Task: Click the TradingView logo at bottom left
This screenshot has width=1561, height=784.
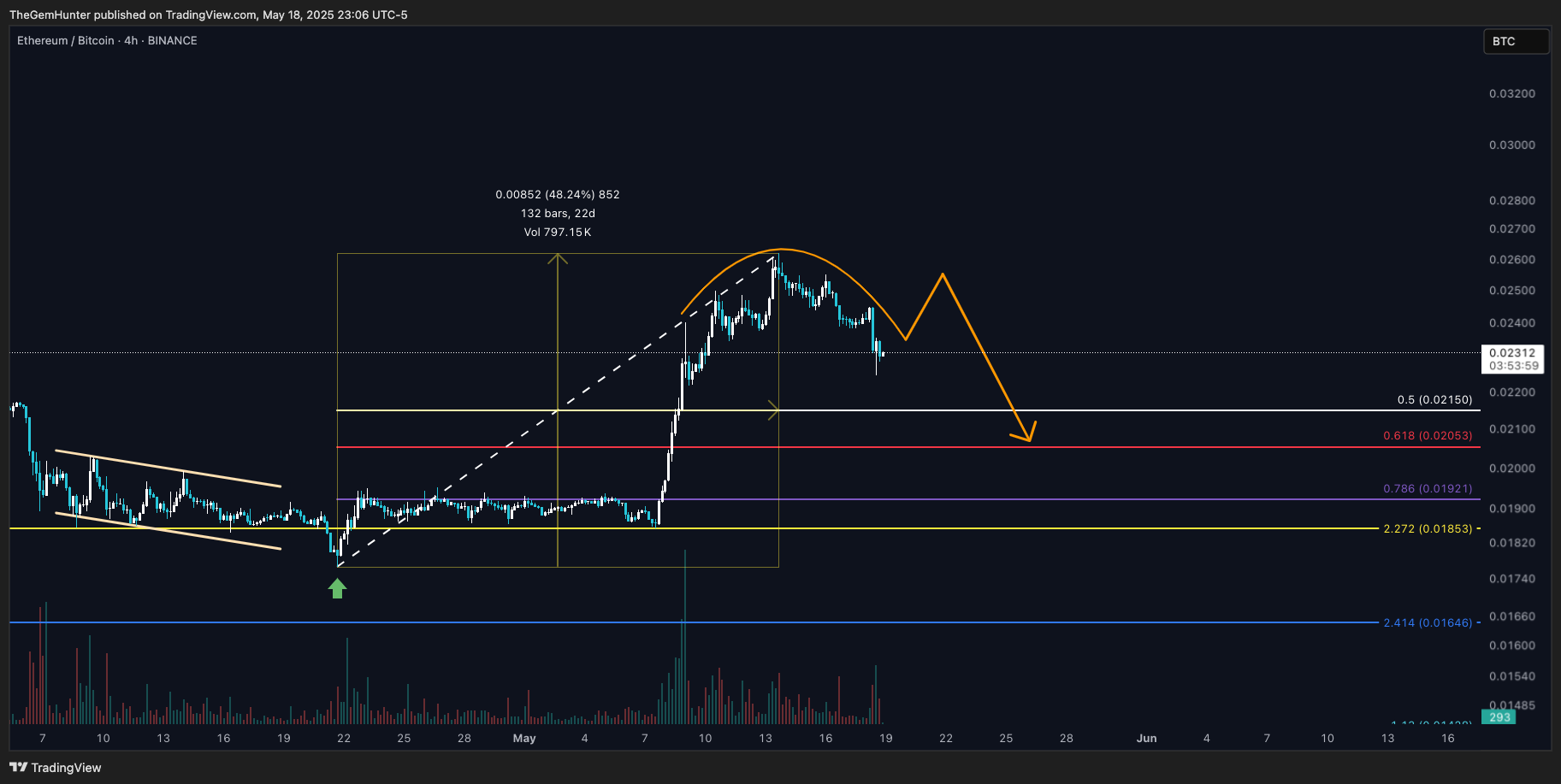Action: pos(56,768)
